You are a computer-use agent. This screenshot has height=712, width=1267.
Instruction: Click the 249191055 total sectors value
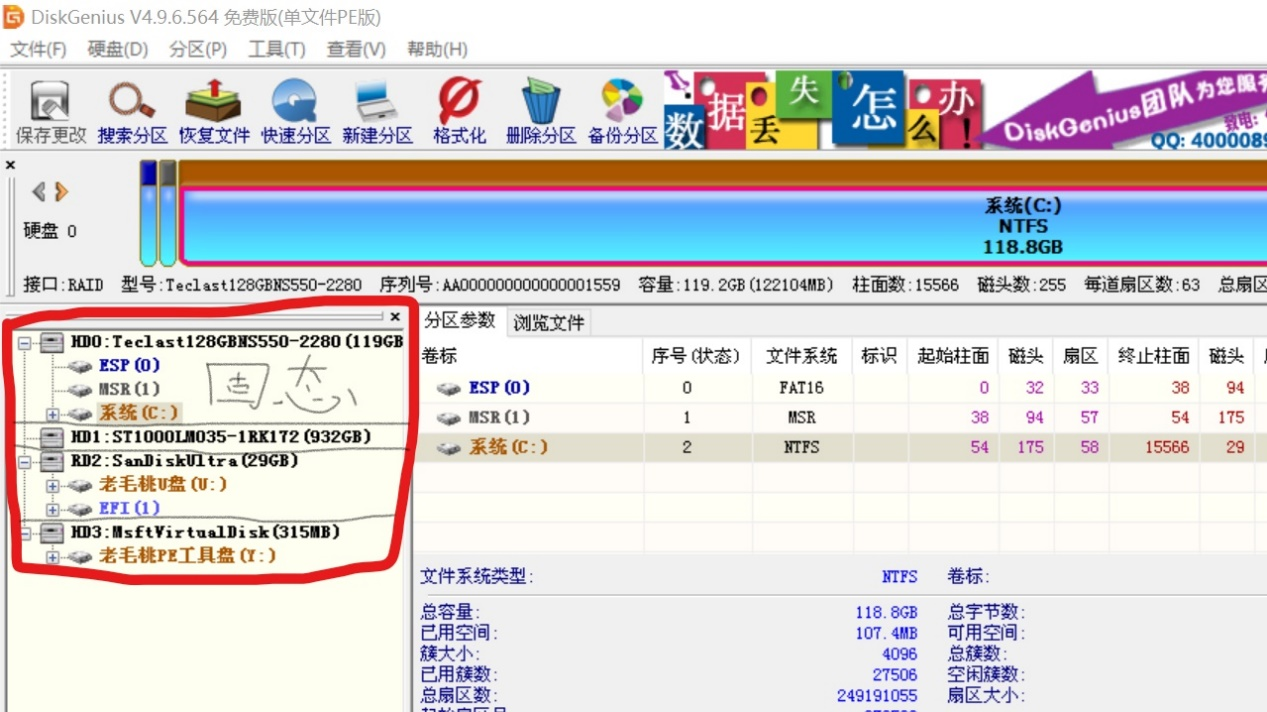877,696
